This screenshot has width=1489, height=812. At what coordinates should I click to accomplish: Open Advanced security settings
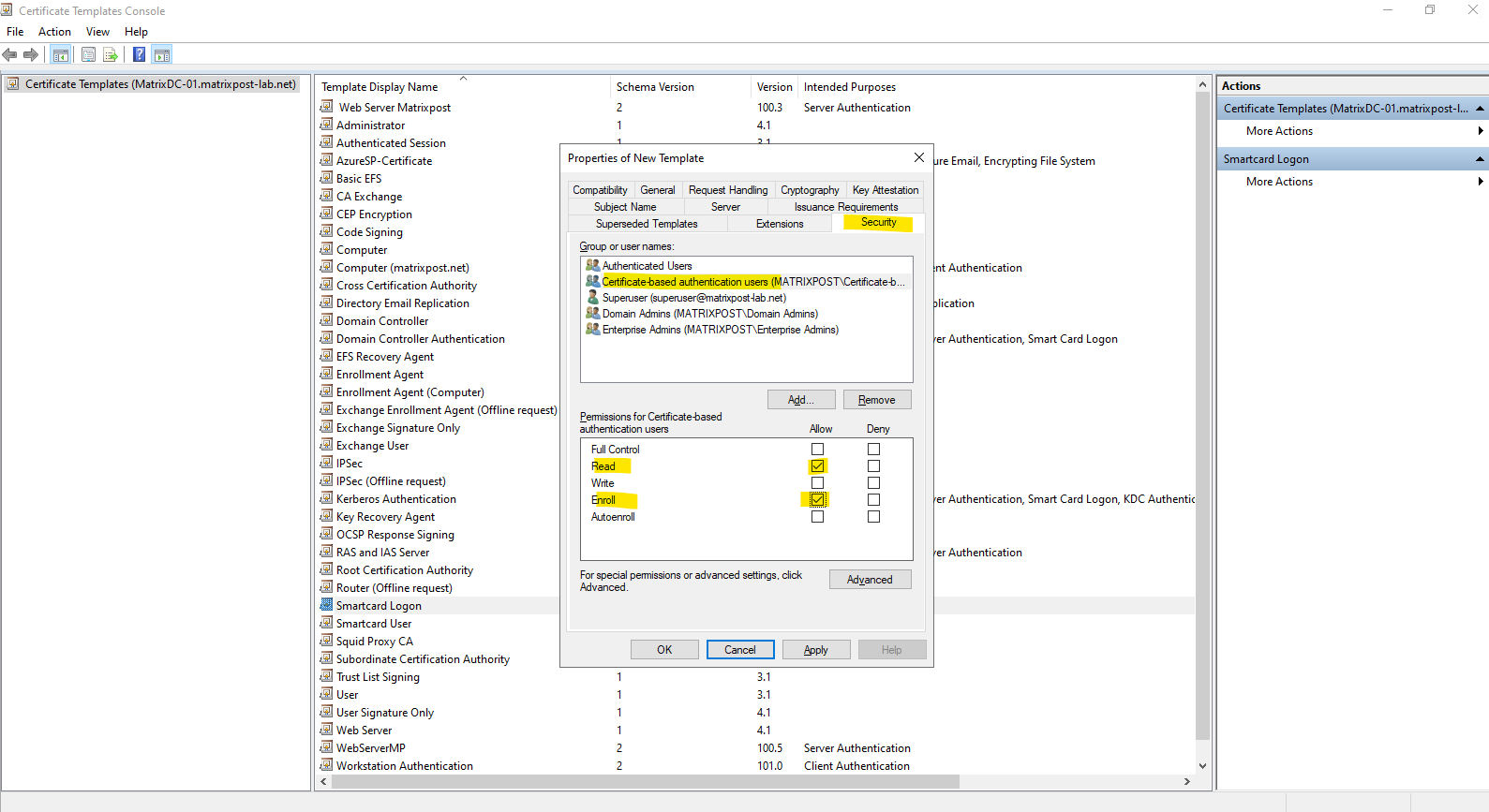pos(870,580)
